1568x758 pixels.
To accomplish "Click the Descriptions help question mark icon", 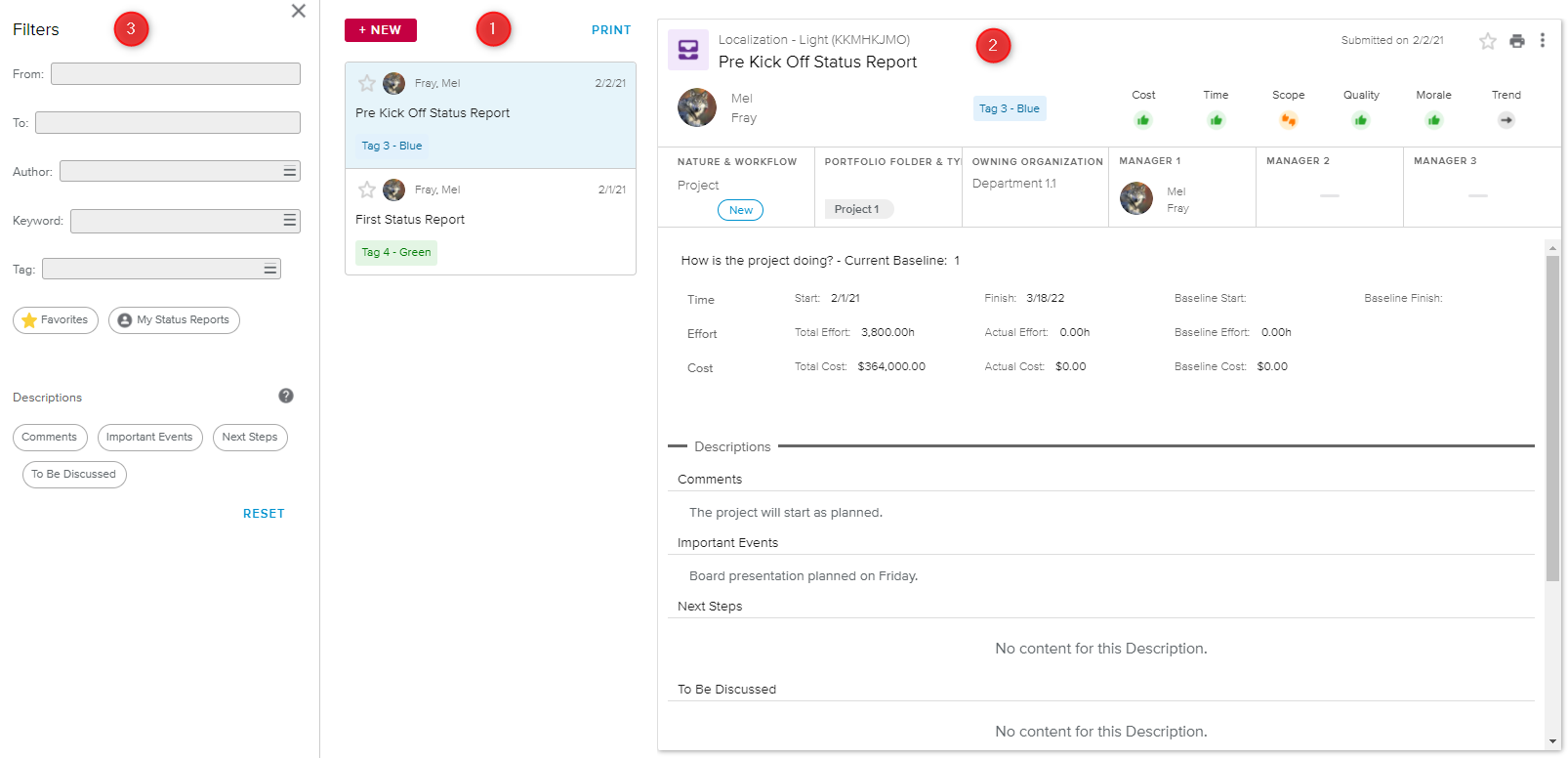I will pos(286,396).
